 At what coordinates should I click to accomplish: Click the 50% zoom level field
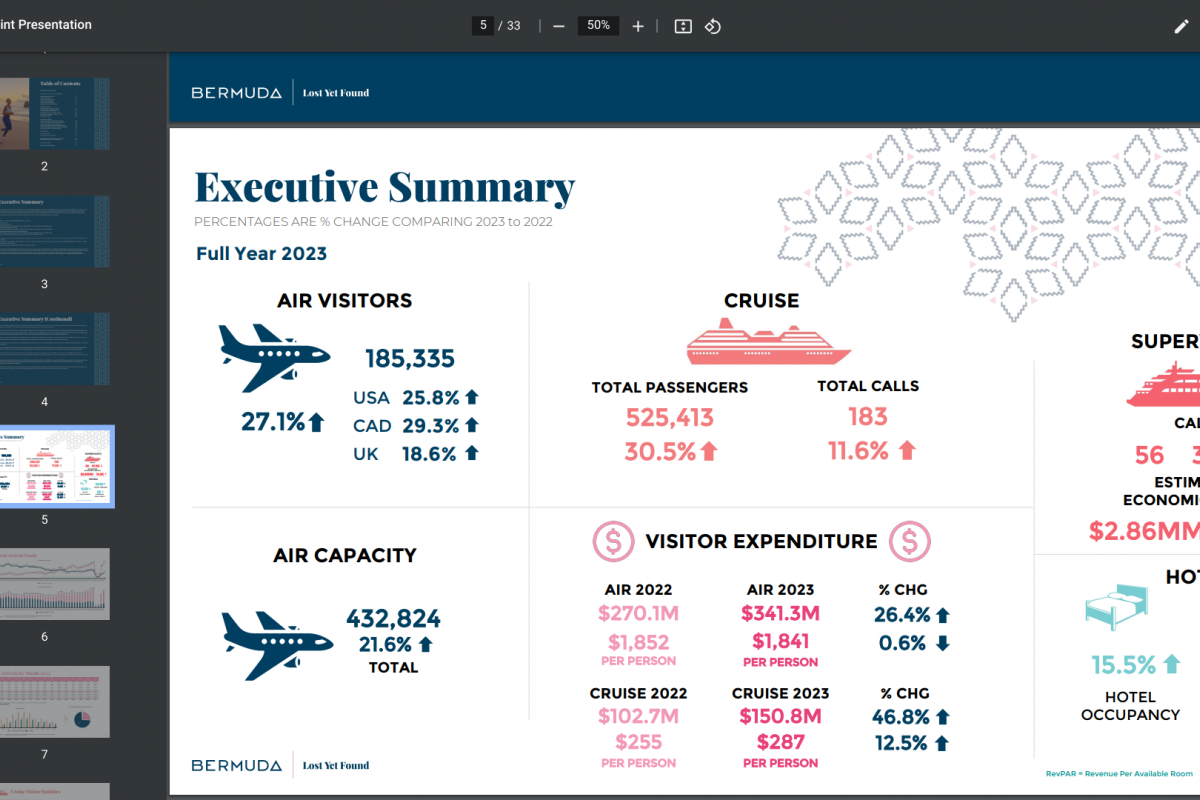(598, 26)
